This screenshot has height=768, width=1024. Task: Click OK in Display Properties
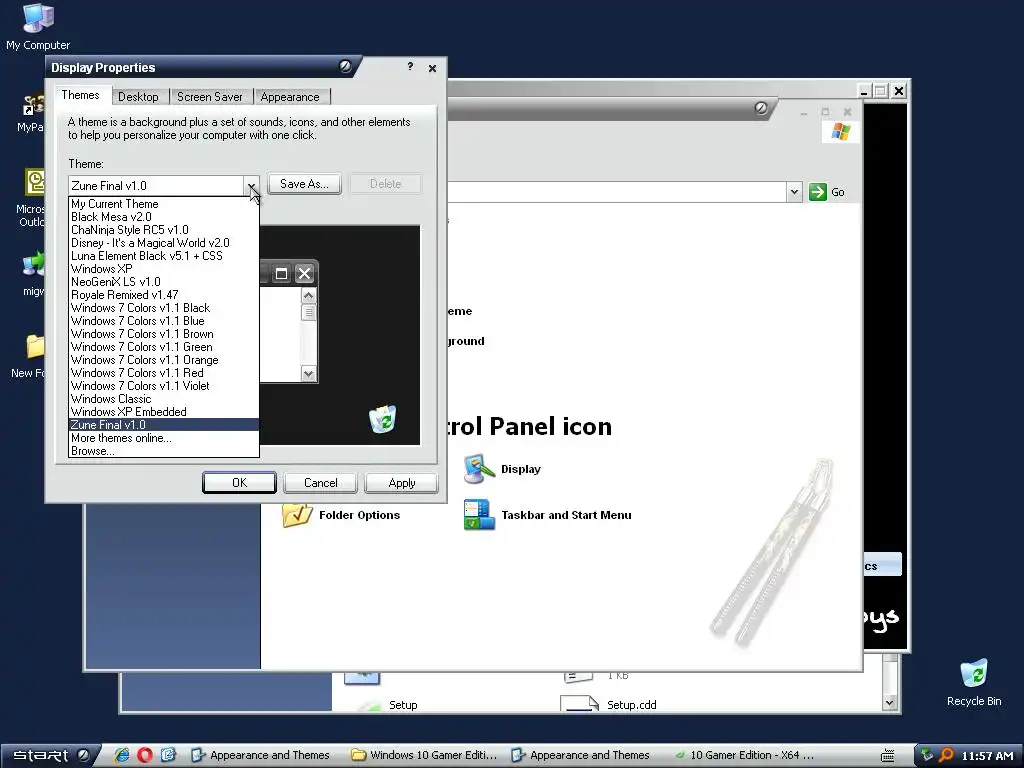(239, 483)
